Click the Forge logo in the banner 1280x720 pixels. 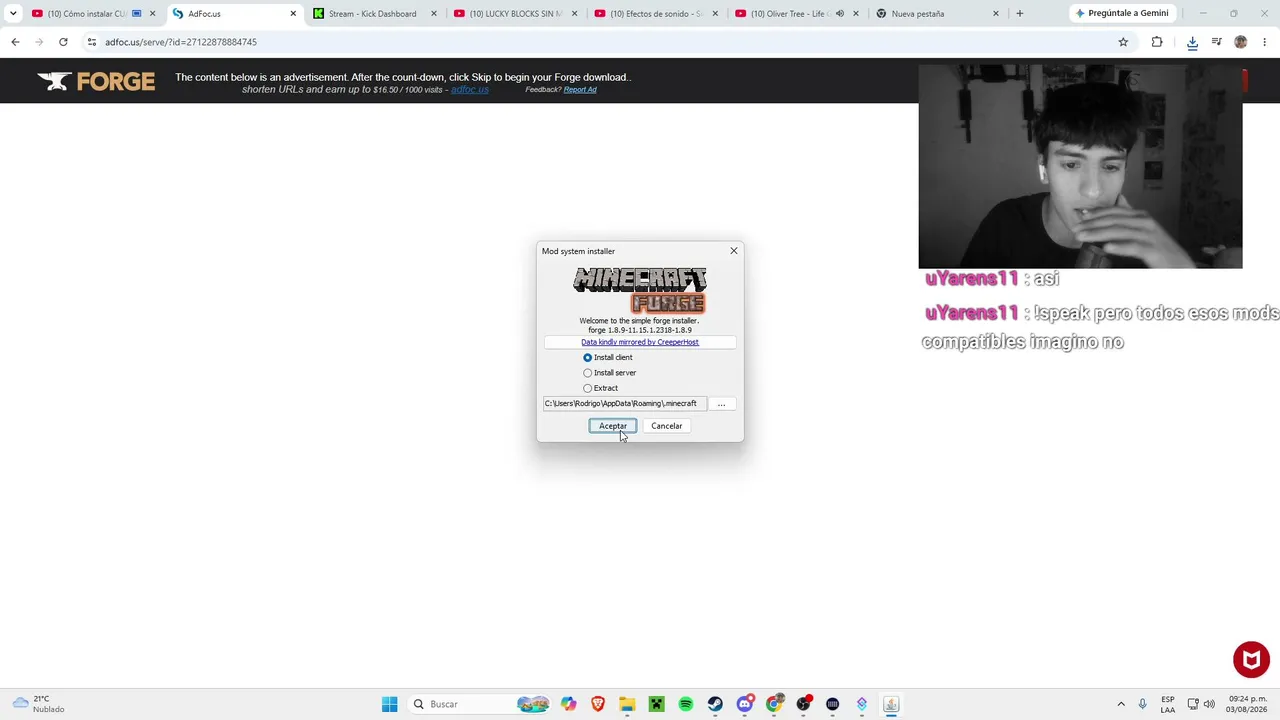click(96, 81)
